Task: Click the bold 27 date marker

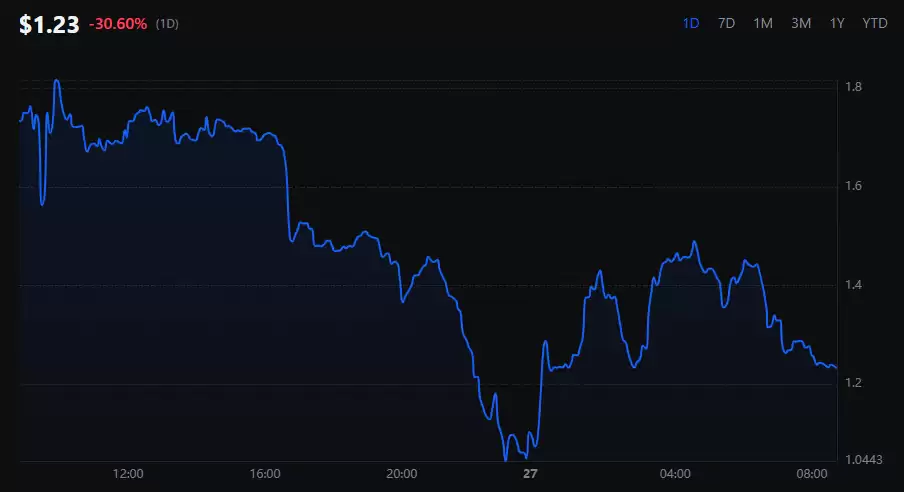Action: 530,474
